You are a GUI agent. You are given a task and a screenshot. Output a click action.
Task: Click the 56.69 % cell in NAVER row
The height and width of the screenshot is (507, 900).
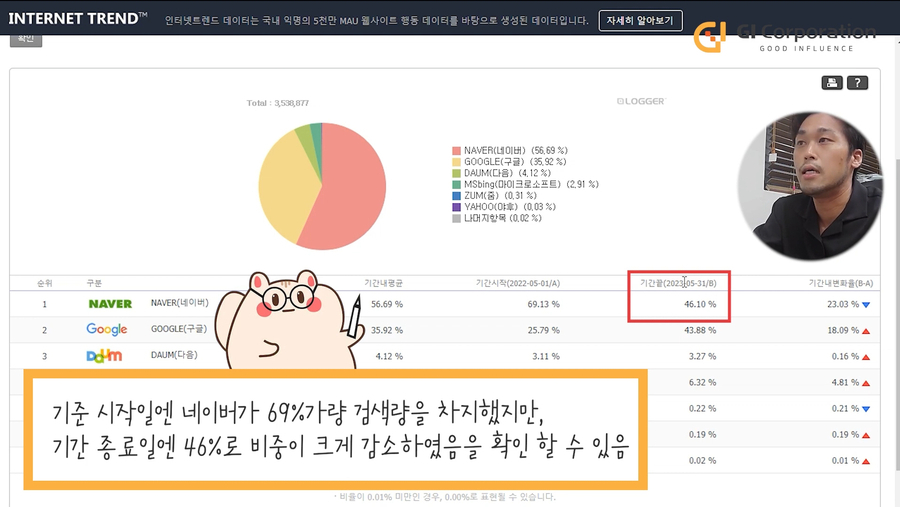pyautogui.click(x=387, y=304)
